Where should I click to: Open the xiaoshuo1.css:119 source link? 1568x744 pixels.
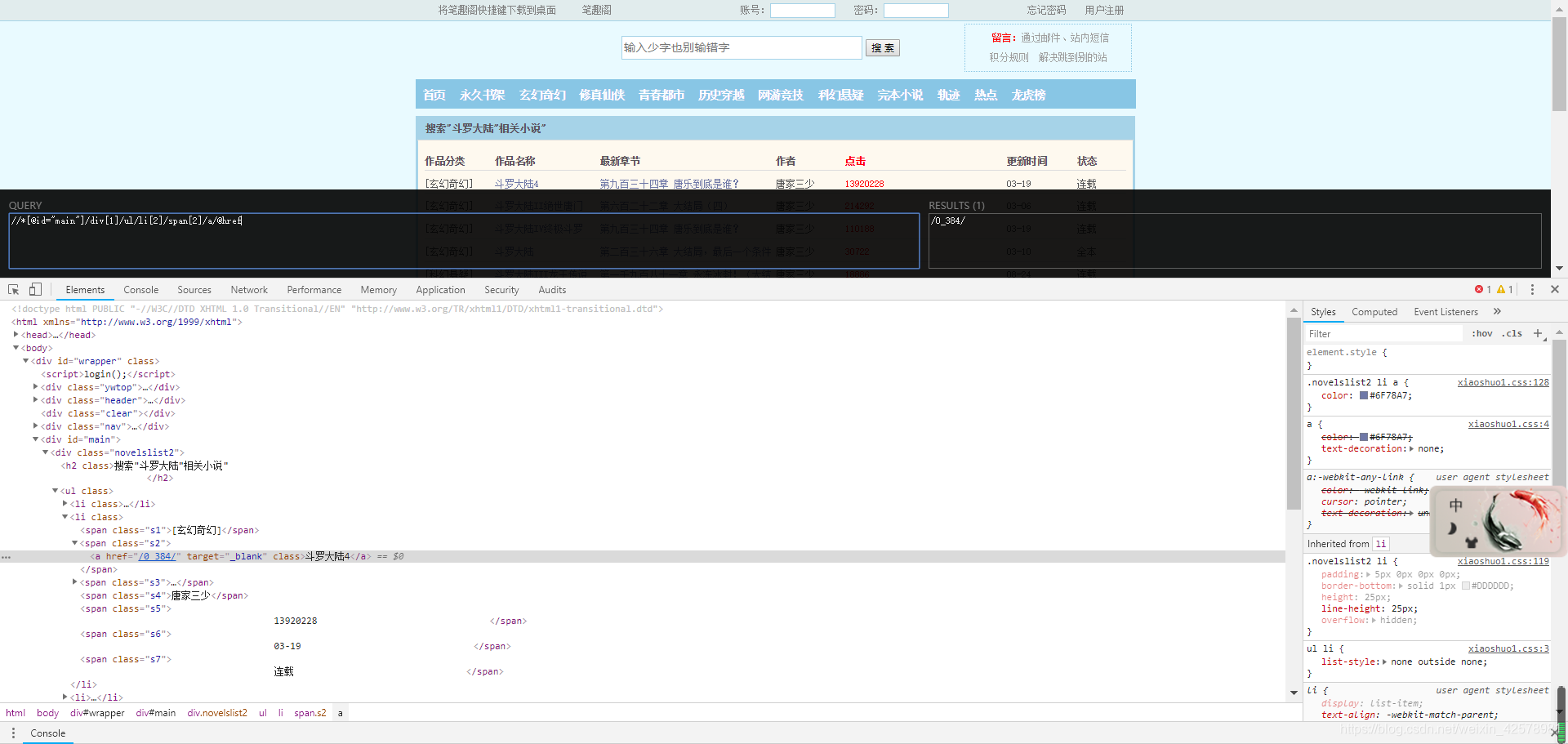pyautogui.click(x=1503, y=561)
